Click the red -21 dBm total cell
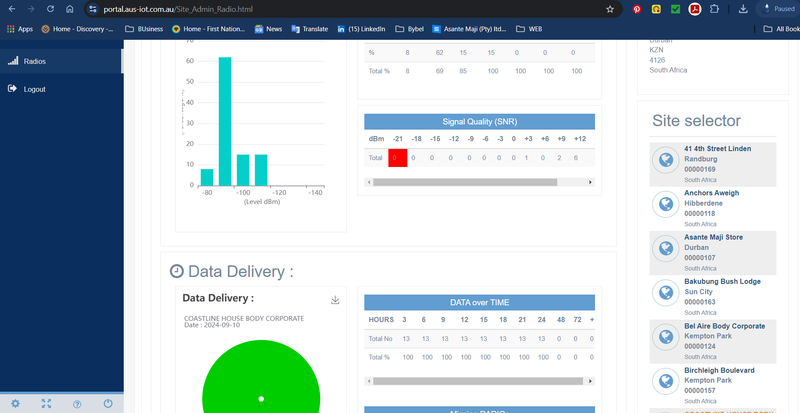The height and width of the screenshot is (413, 800). tap(397, 158)
